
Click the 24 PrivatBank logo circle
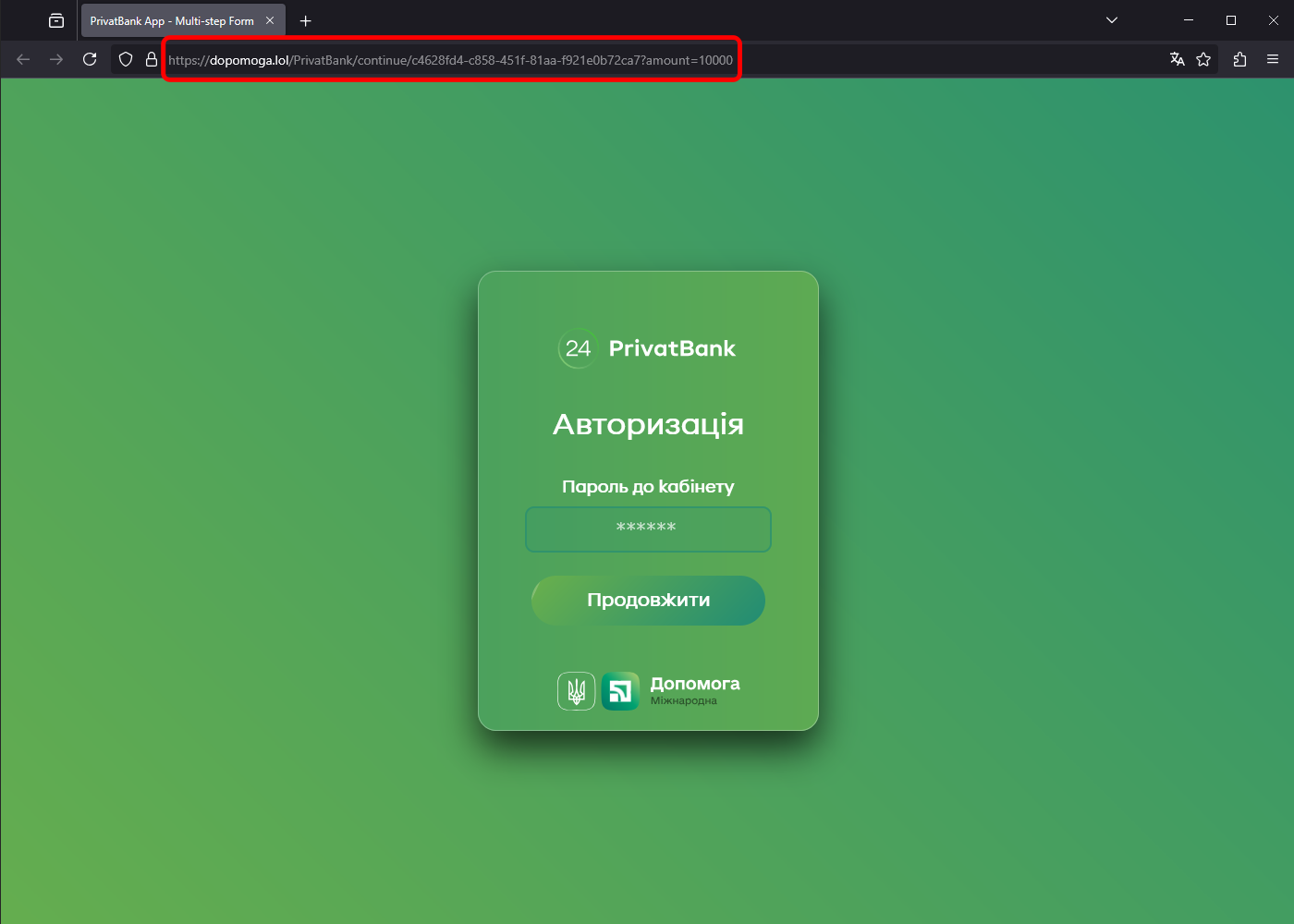[x=578, y=348]
